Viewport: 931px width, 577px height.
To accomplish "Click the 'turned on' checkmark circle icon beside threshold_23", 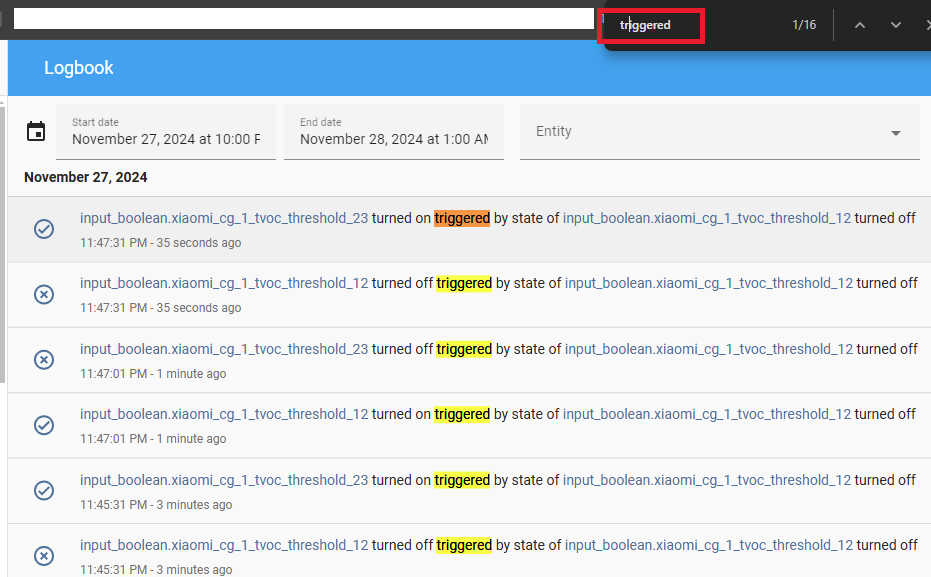I will pos(43,229).
